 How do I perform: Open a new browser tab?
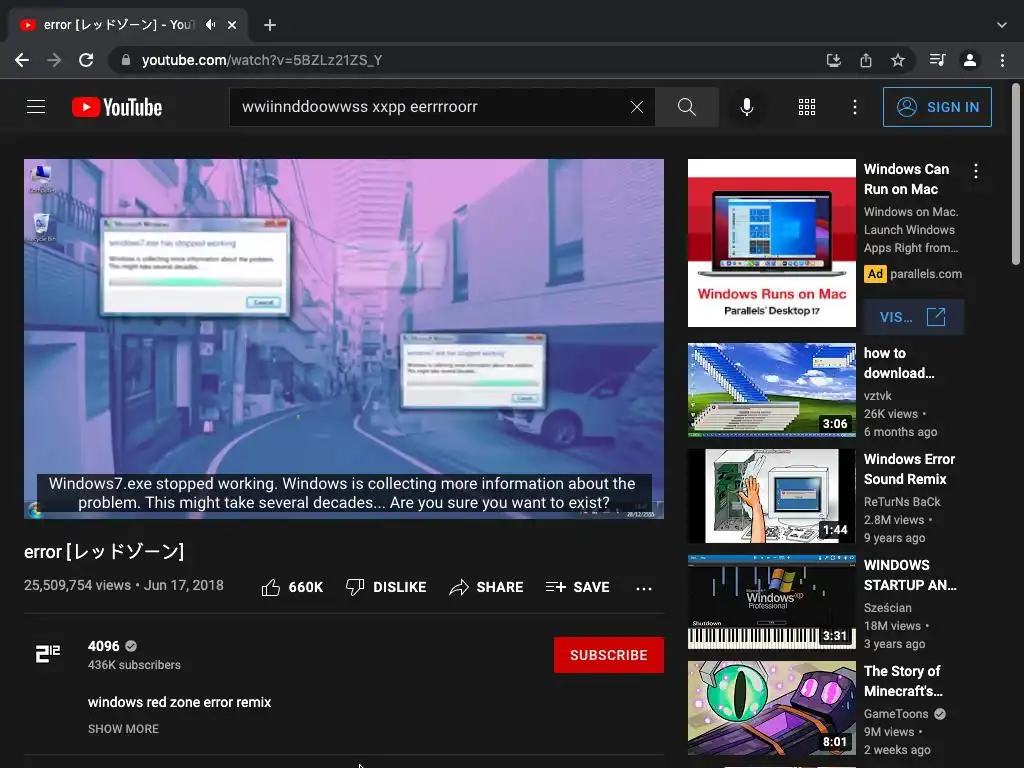(270, 25)
